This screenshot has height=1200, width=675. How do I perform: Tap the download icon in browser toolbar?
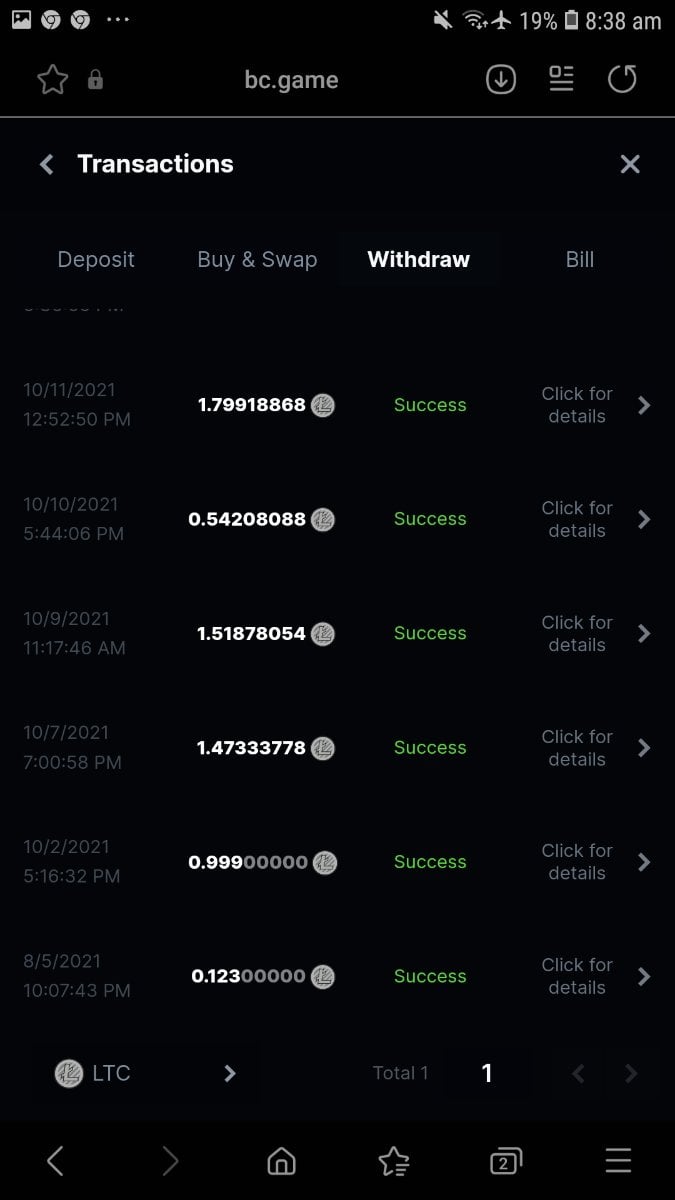pos(501,80)
